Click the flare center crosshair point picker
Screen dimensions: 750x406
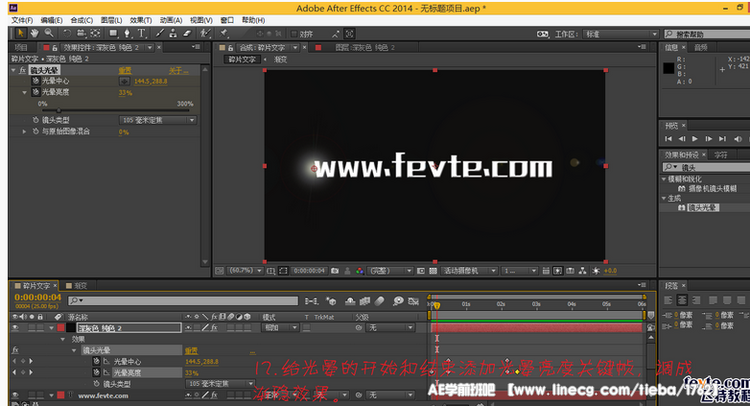coord(124,81)
